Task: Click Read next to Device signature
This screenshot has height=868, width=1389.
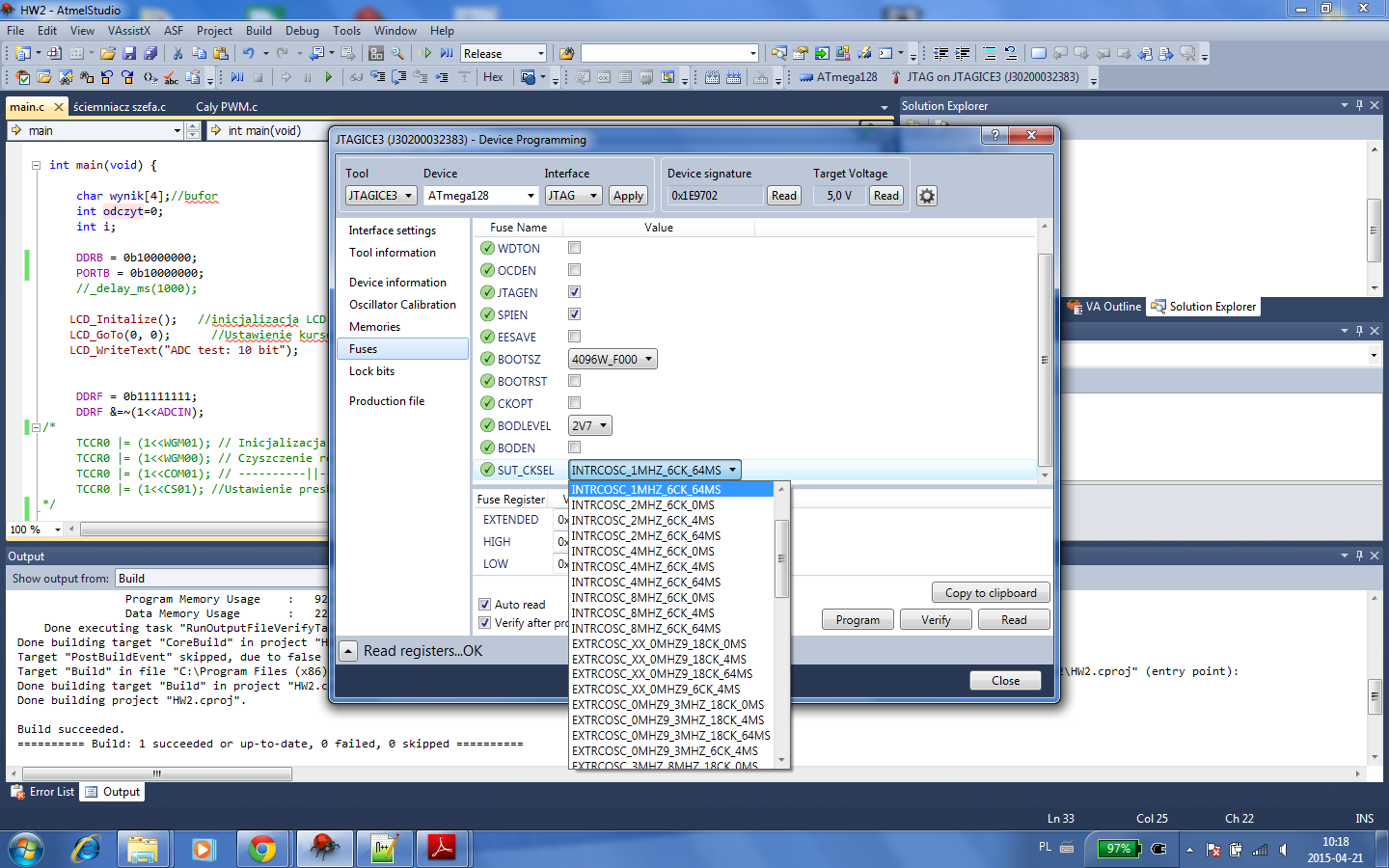Action: [x=784, y=196]
